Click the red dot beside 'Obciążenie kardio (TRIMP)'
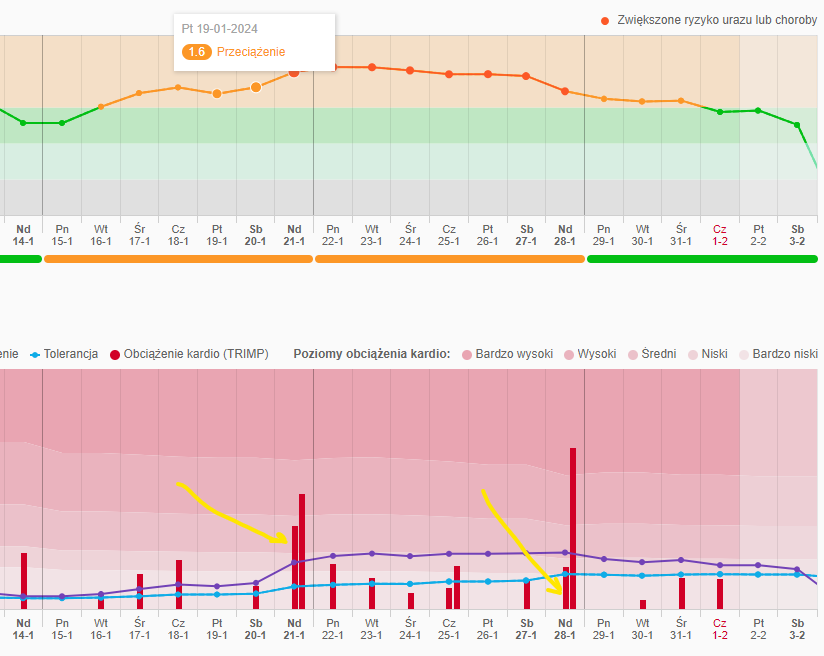Viewport: 824px width, 656px height. [115, 354]
